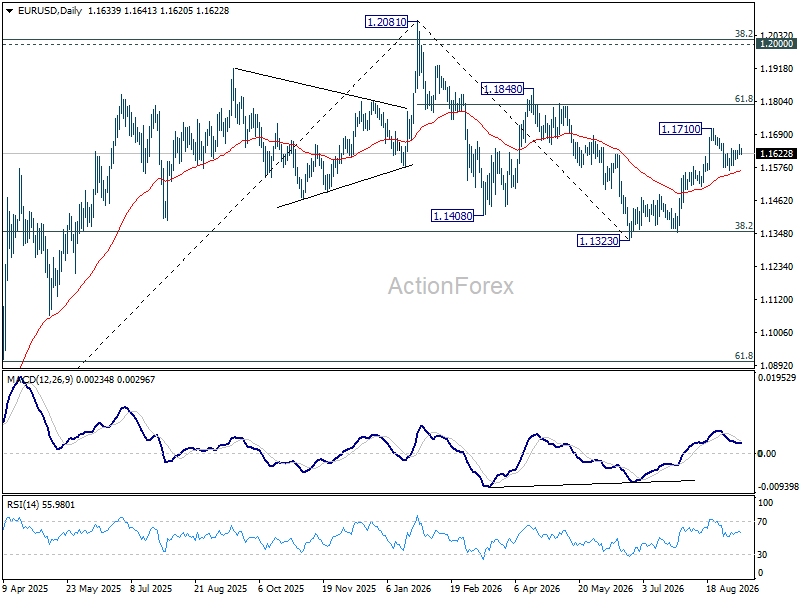The height and width of the screenshot is (600, 800).
Task: Click the 9 Apr 2025 date marker
Action: pos(24,589)
